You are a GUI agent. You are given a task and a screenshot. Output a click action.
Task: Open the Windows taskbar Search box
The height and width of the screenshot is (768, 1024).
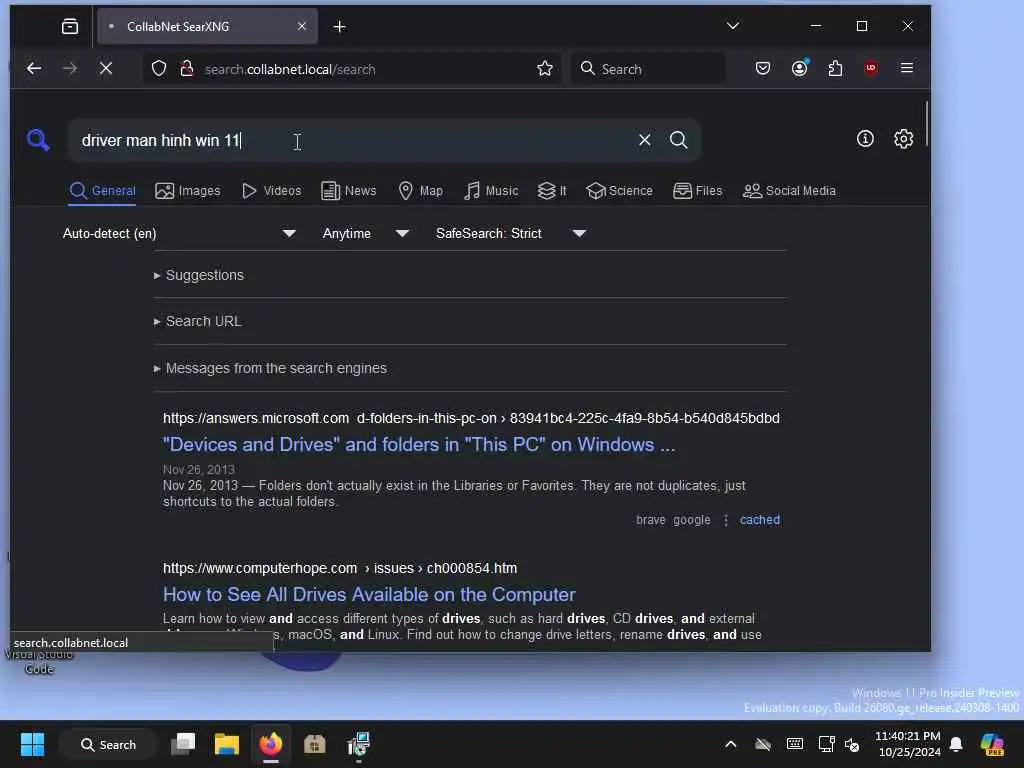pos(108,744)
